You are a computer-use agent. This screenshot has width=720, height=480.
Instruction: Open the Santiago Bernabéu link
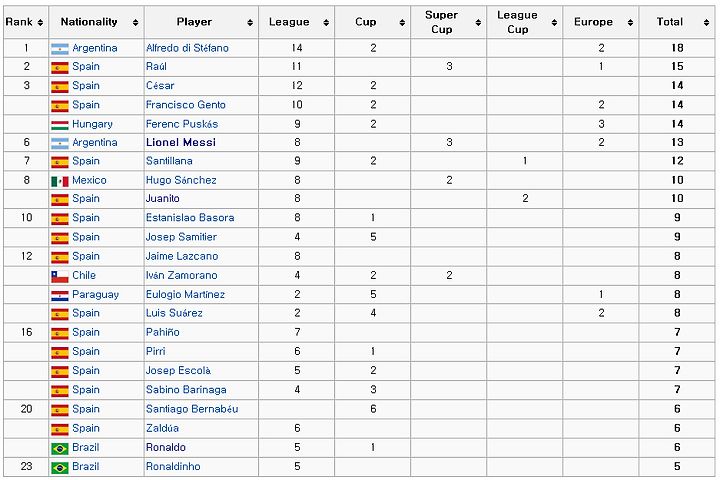pyautogui.click(x=192, y=409)
